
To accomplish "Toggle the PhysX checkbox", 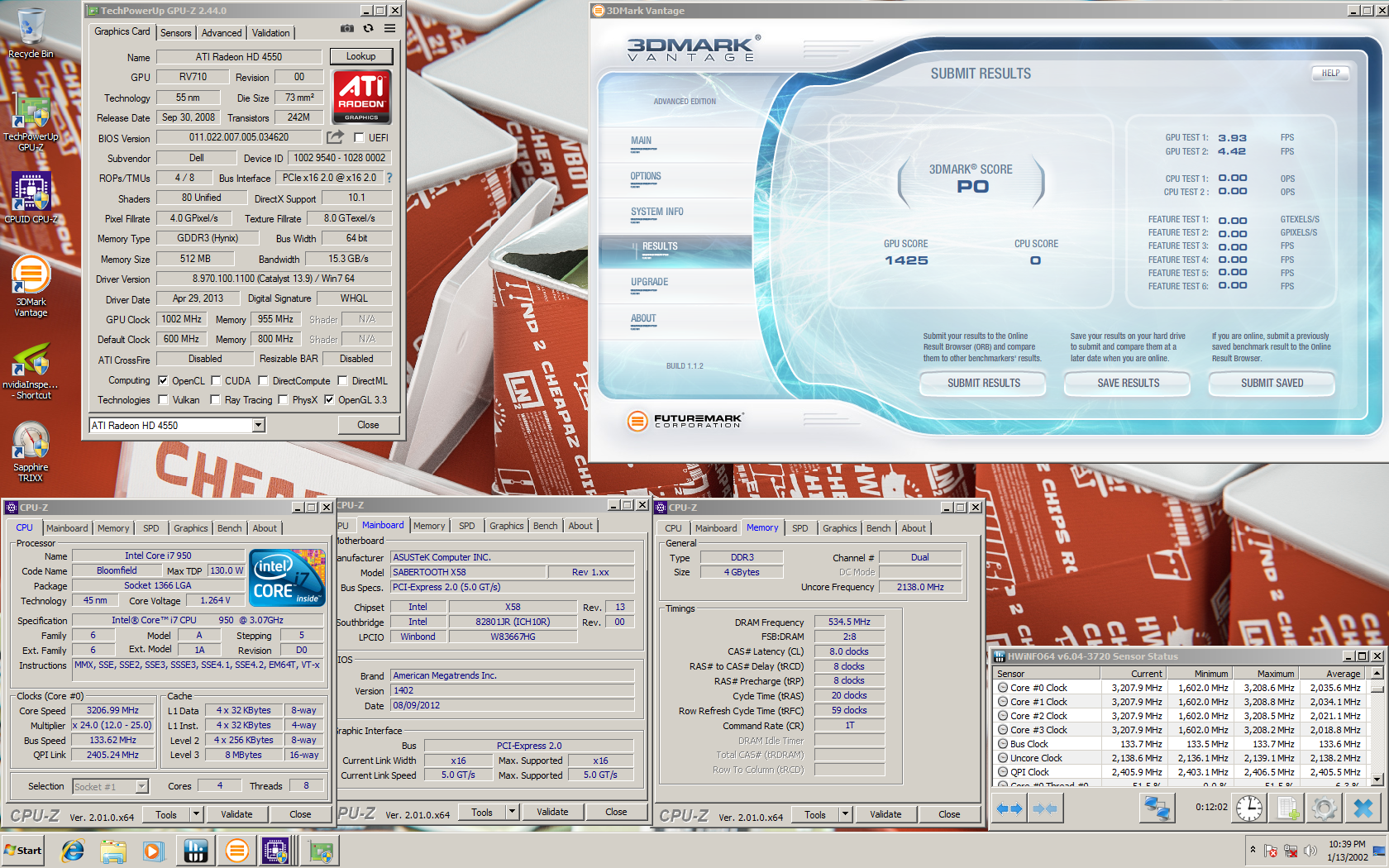I will (283, 400).
